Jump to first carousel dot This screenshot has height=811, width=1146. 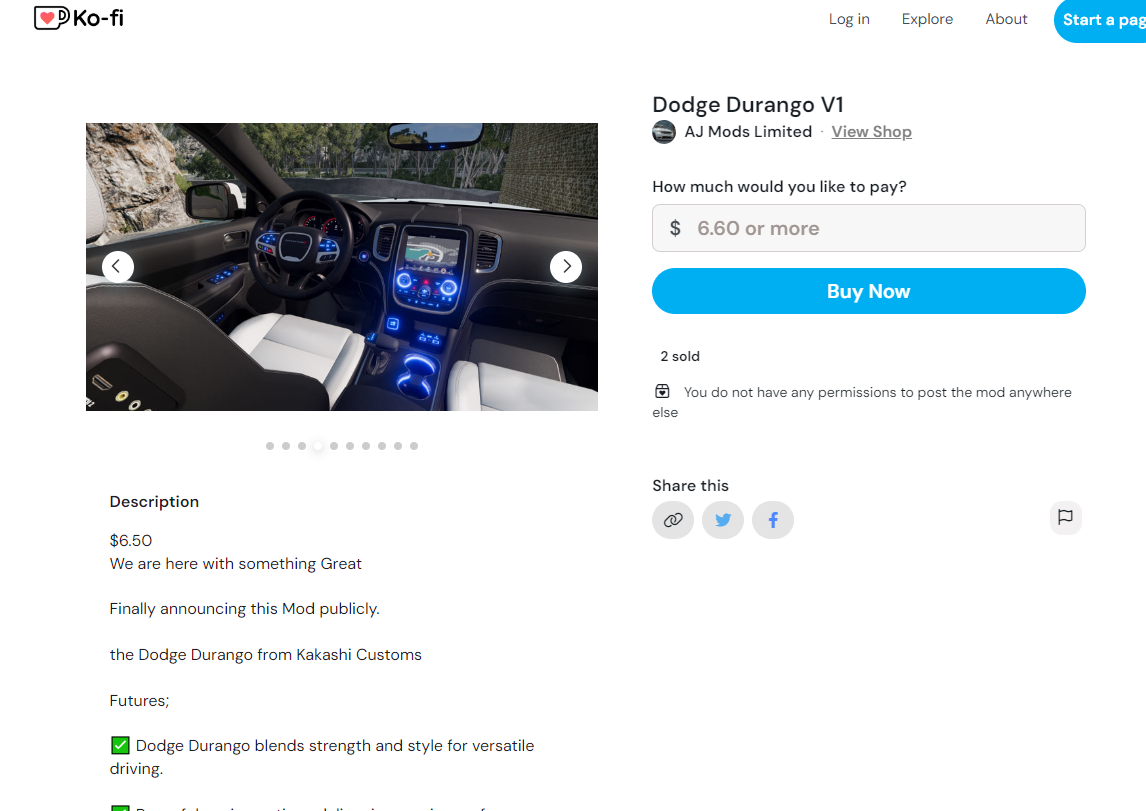(x=270, y=446)
